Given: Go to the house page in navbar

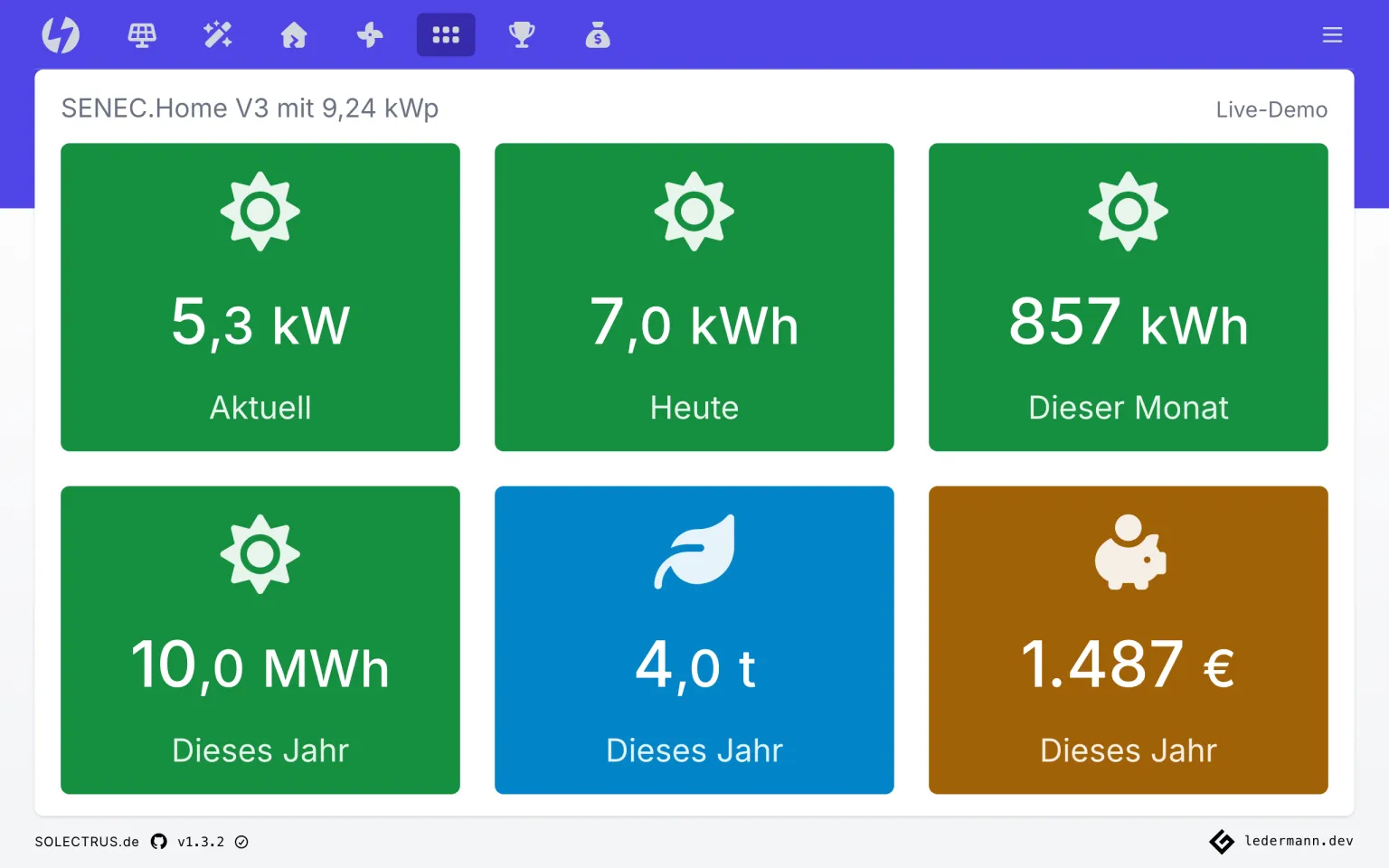Looking at the screenshot, I should click(294, 35).
